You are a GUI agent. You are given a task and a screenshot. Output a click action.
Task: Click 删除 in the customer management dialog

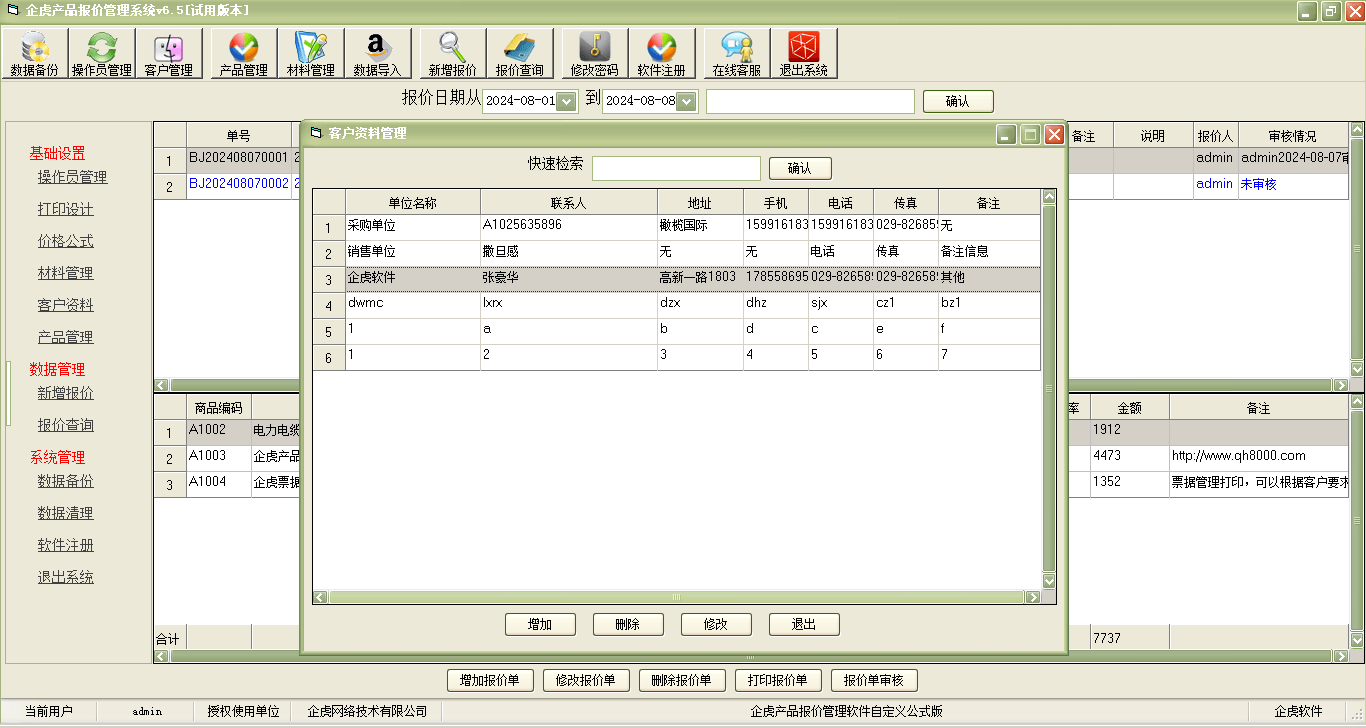[628, 624]
